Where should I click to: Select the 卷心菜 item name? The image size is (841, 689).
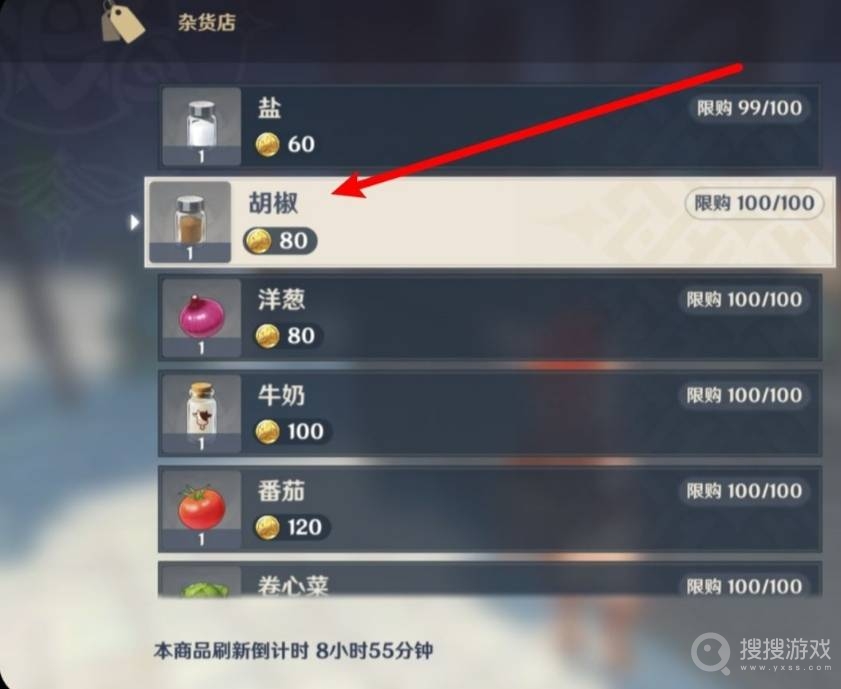293,586
